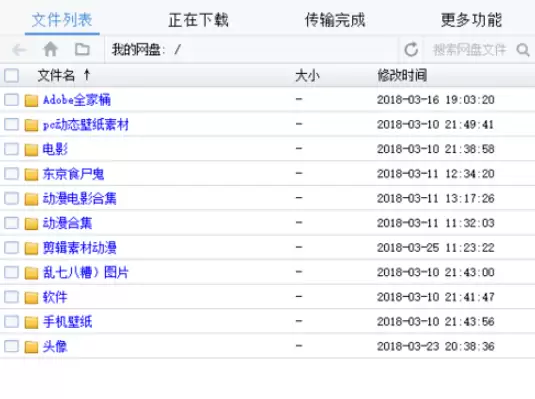
Task: Refresh the file list
Action: 411,50
